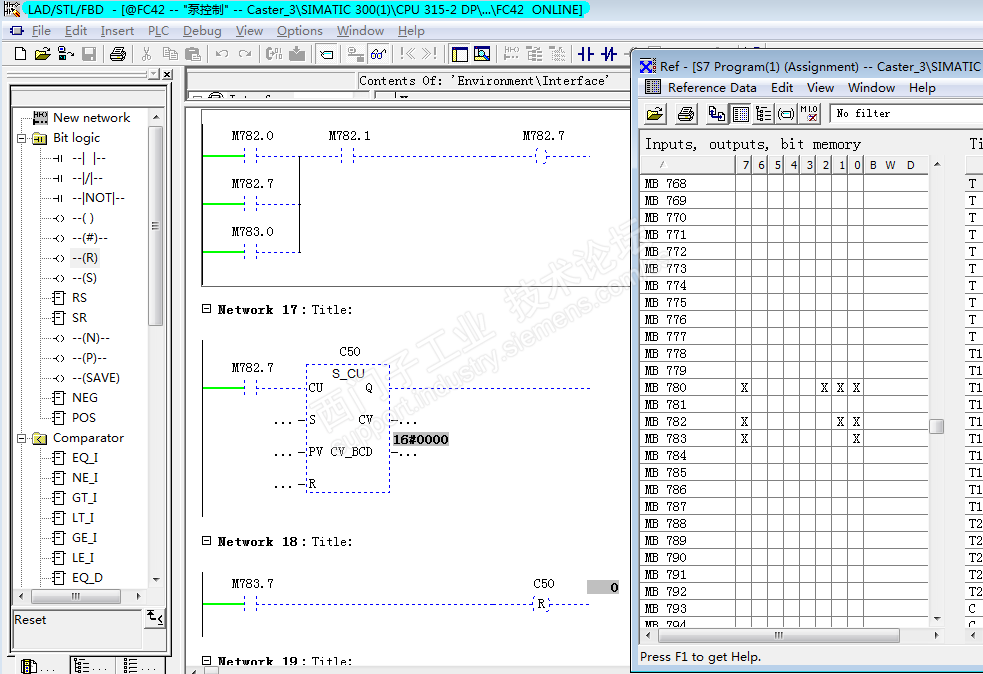This screenshot has width=983, height=674.
Task: Collapse Network 18
Action: point(206,540)
